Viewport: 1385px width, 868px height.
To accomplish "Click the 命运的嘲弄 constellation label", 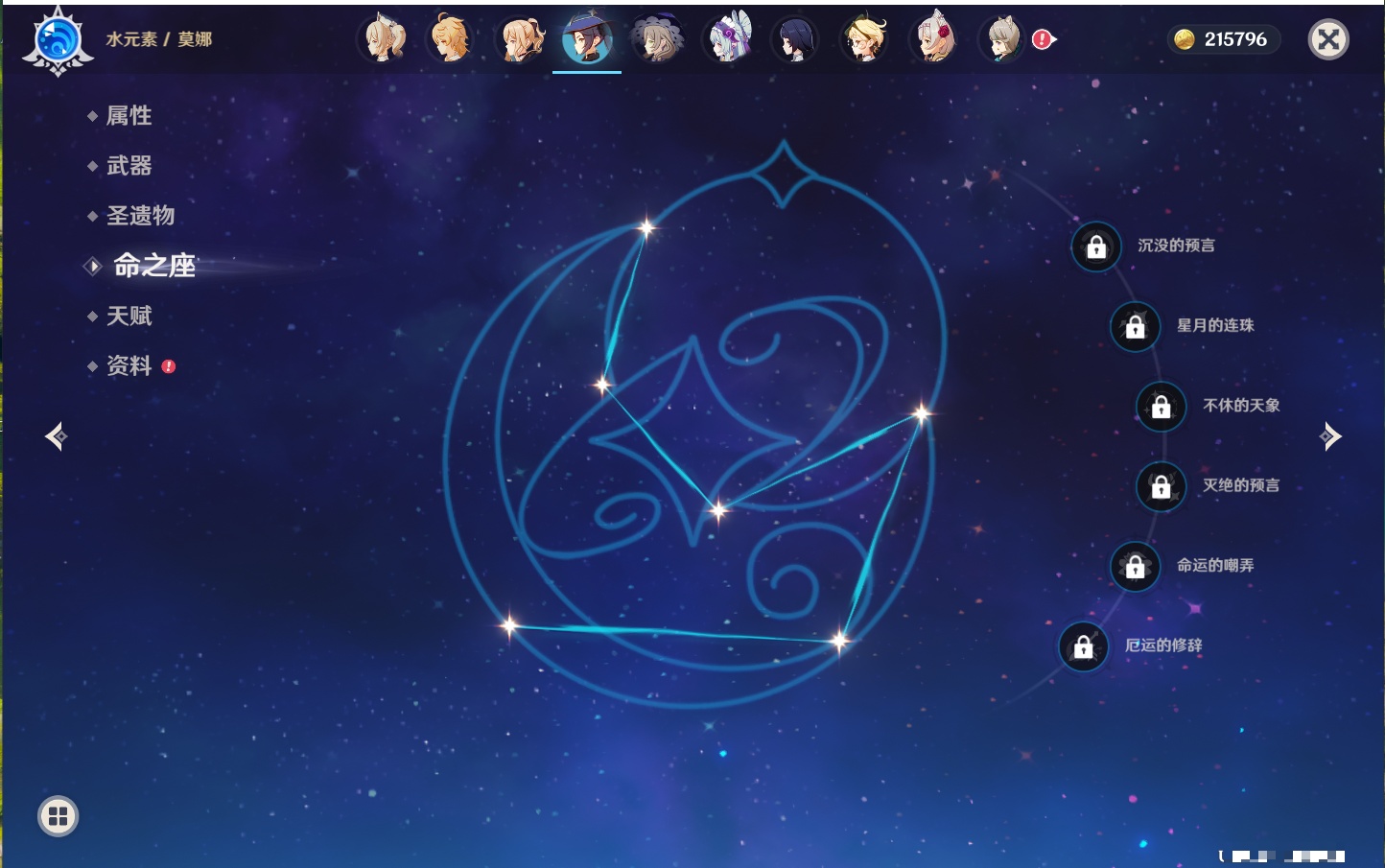I will point(1215,565).
